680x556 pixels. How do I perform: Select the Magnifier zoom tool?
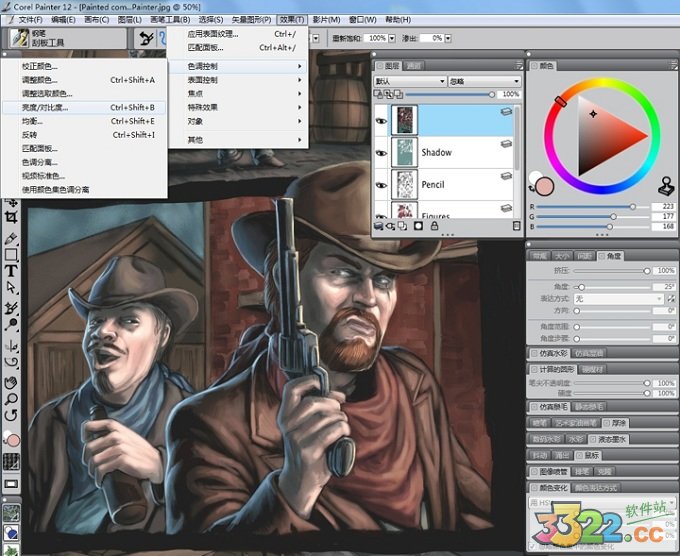(11, 399)
